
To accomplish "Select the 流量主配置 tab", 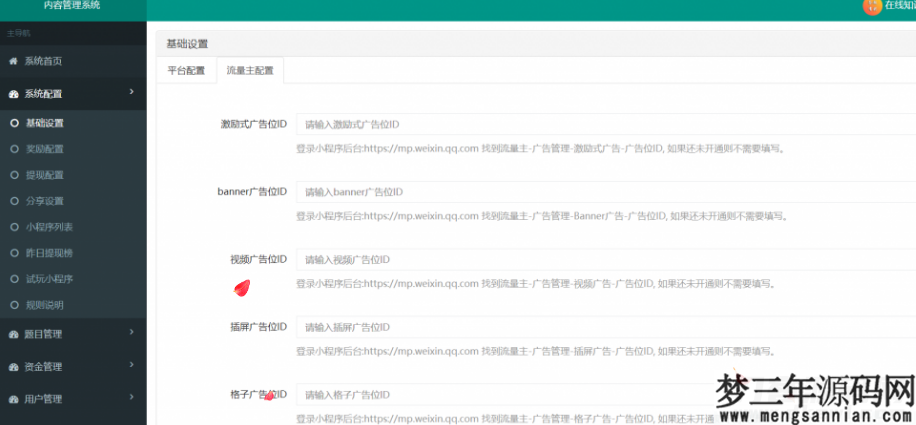I will pos(250,71).
